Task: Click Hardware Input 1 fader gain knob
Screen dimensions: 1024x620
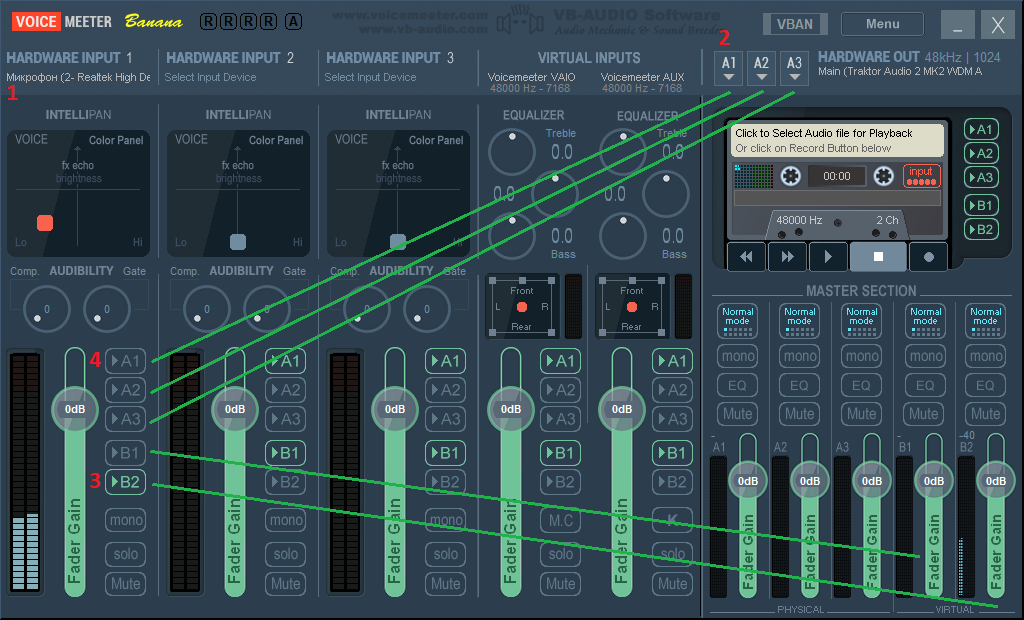Action: coord(75,409)
